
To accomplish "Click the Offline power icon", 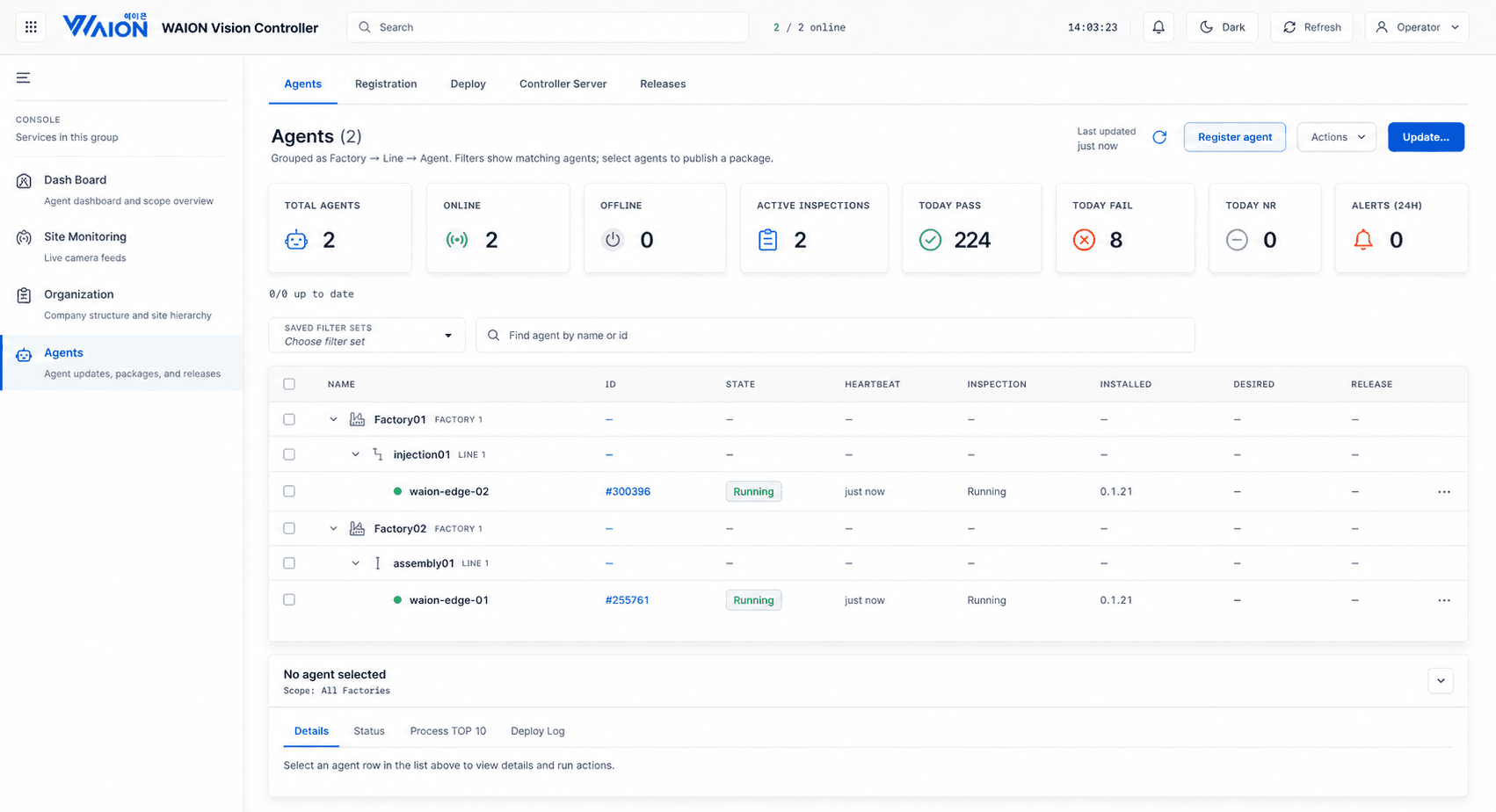I will 613,240.
